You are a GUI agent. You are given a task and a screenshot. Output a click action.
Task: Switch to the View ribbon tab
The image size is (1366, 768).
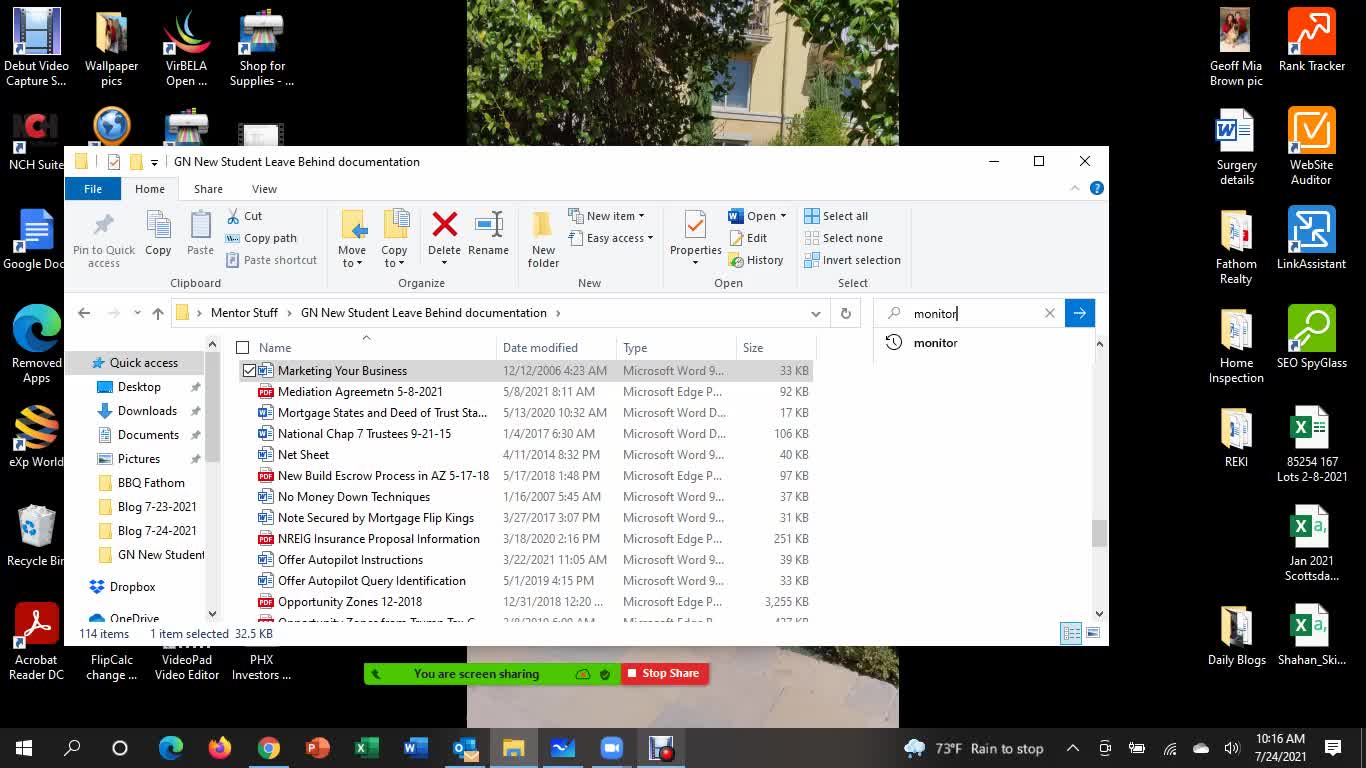click(264, 189)
